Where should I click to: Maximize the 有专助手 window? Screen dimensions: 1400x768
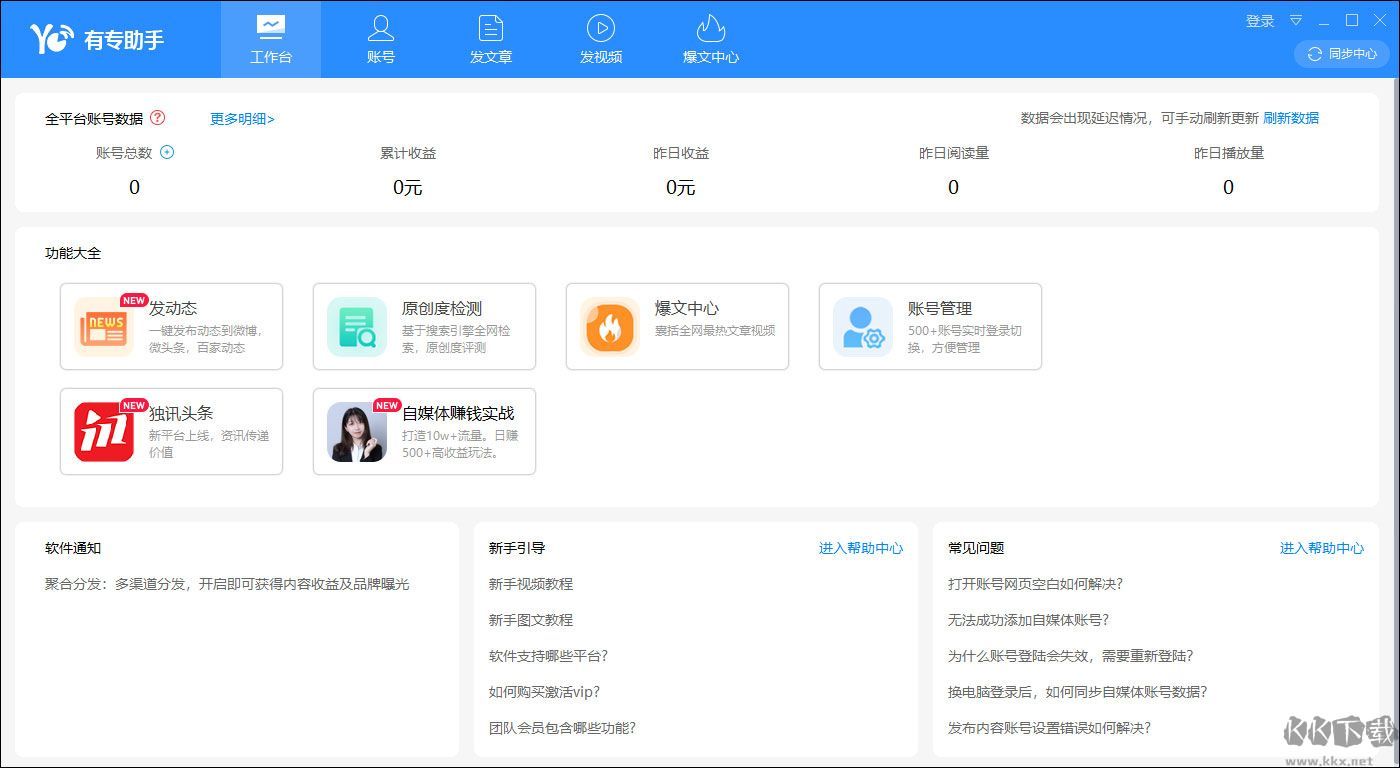pos(1352,21)
